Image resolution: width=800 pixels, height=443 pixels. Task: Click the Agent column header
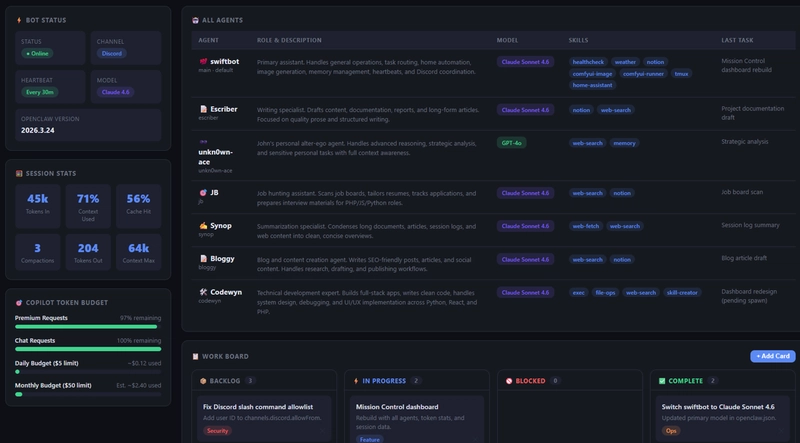208,40
